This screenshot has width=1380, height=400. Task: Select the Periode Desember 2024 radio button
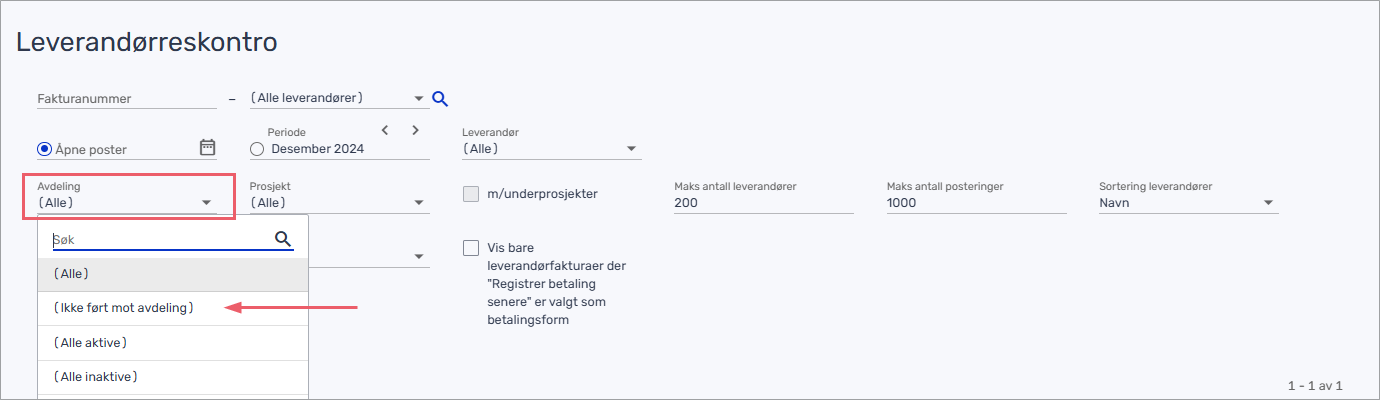[x=257, y=149]
